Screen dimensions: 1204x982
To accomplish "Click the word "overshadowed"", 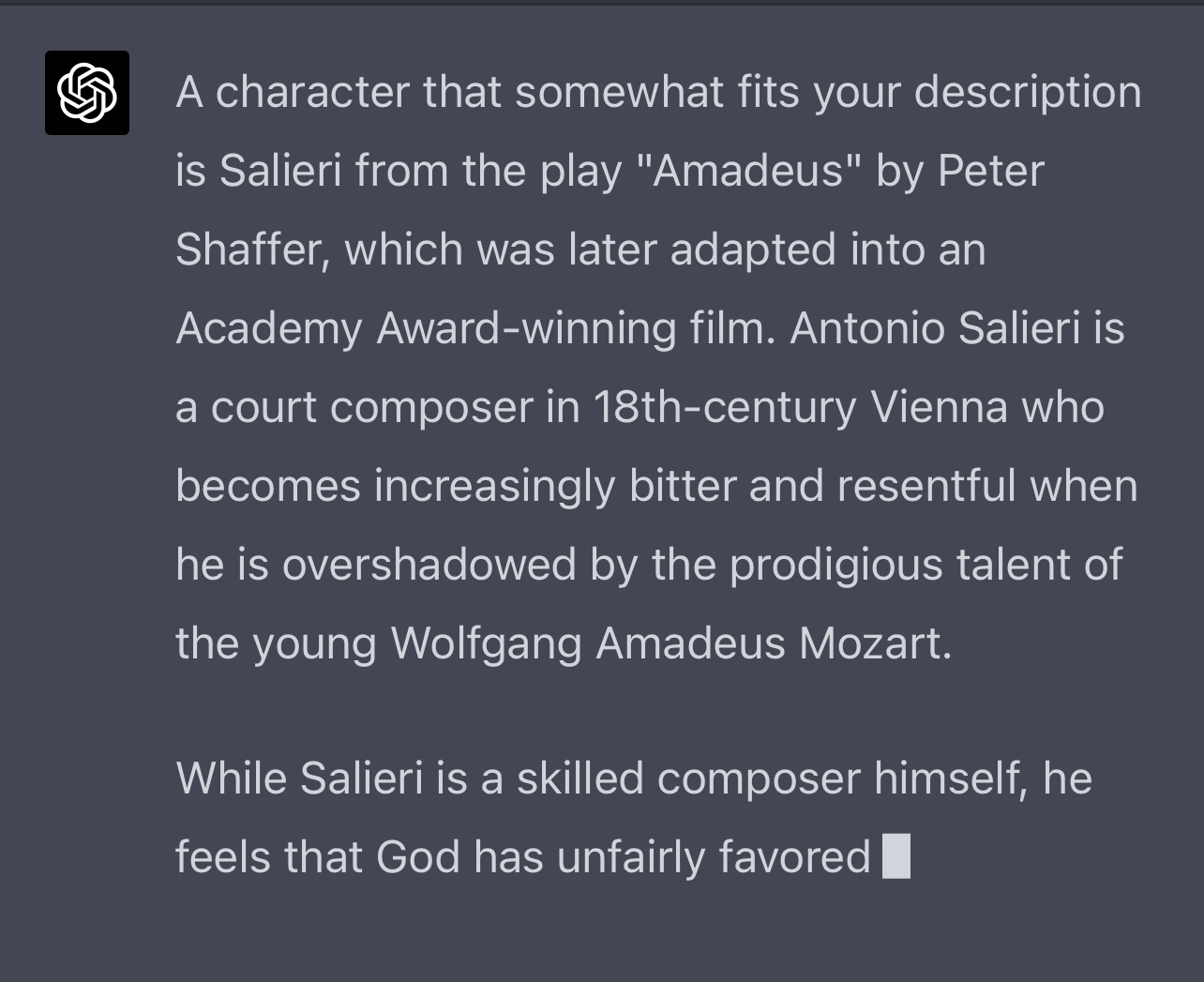I will click(429, 566).
